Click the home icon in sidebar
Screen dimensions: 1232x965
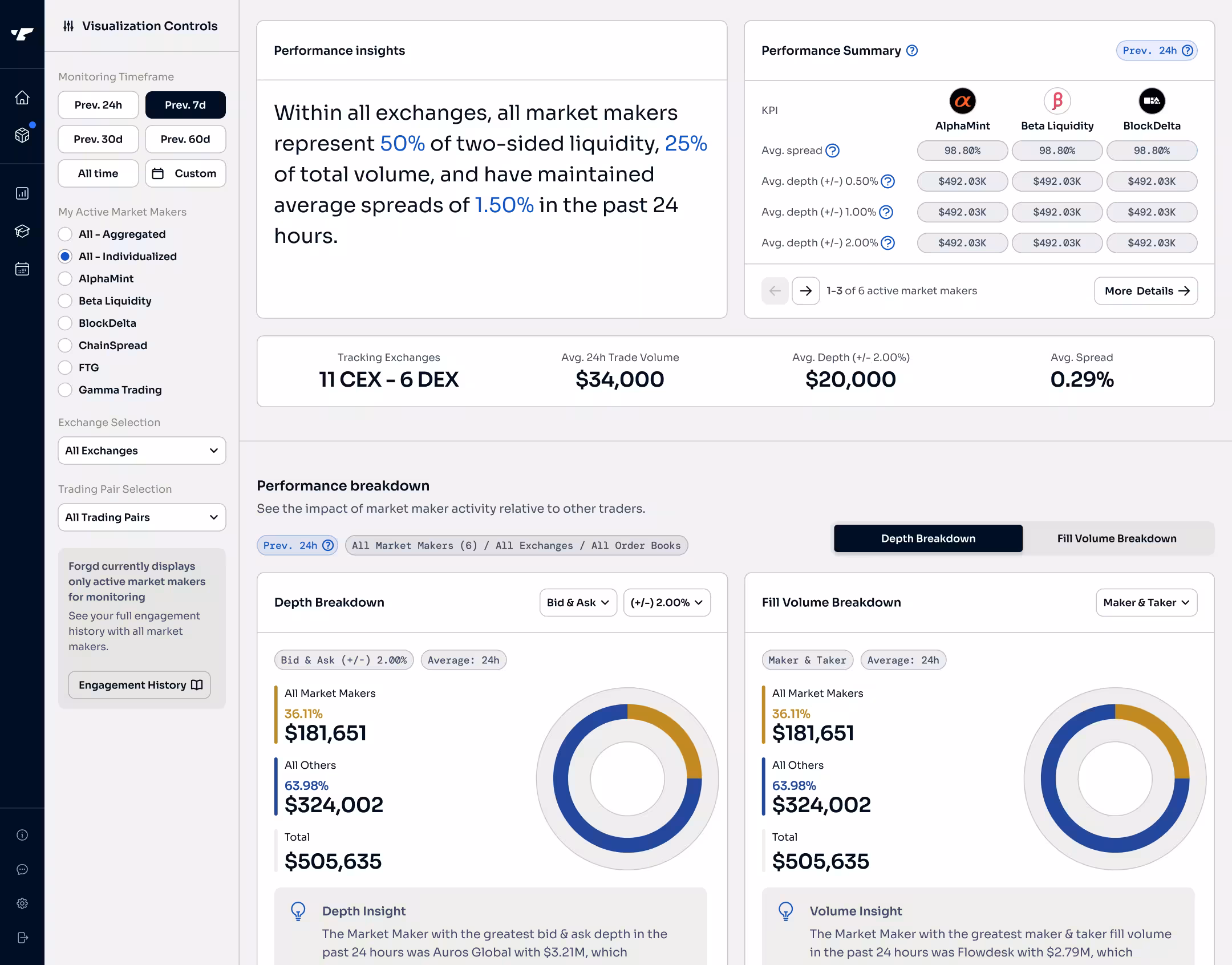[x=22, y=98]
